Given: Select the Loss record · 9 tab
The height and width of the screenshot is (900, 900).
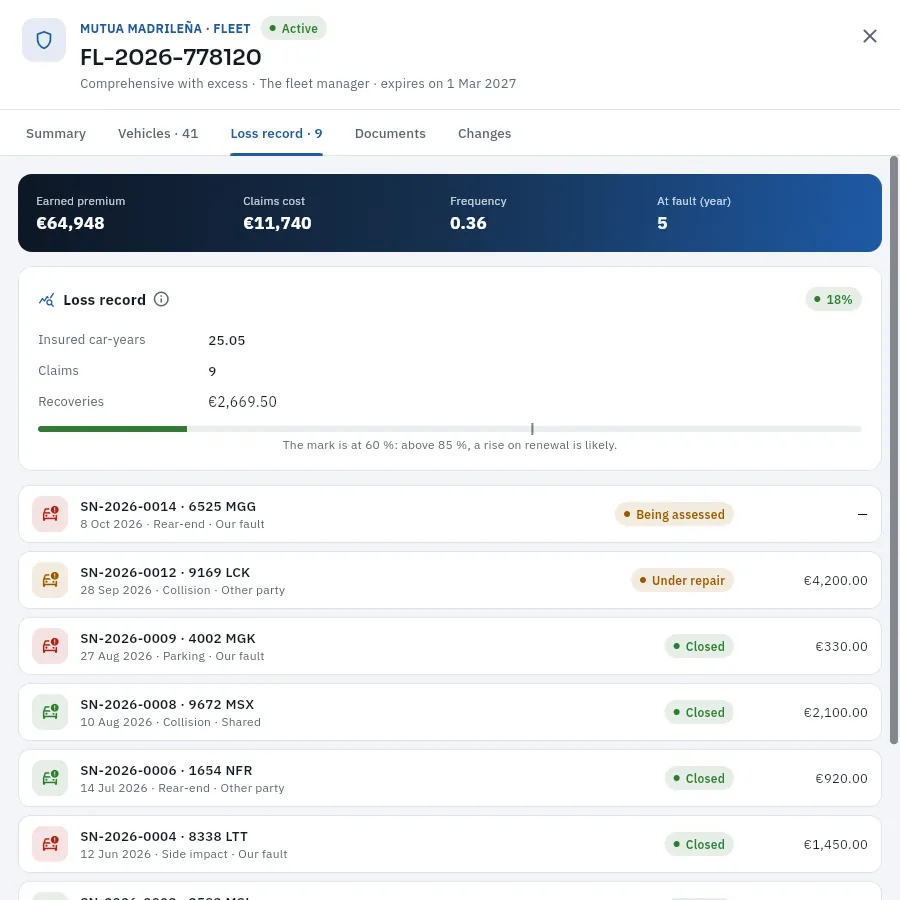Looking at the screenshot, I should 276,133.
